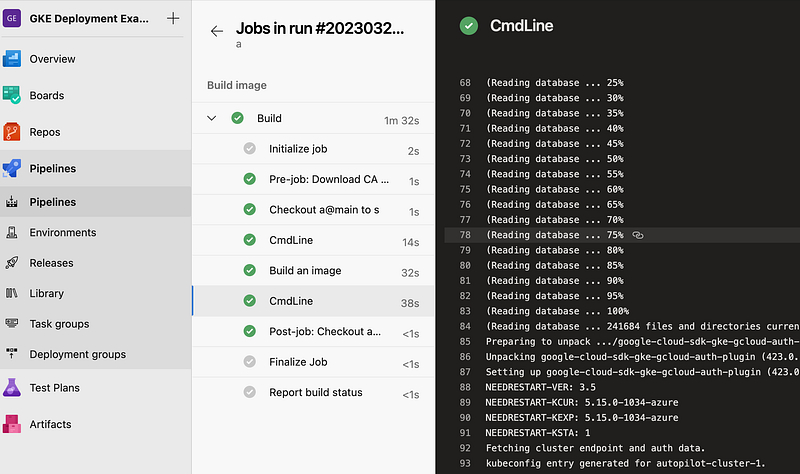Click line number 68 in log
800x474 pixels.
pyautogui.click(x=465, y=83)
